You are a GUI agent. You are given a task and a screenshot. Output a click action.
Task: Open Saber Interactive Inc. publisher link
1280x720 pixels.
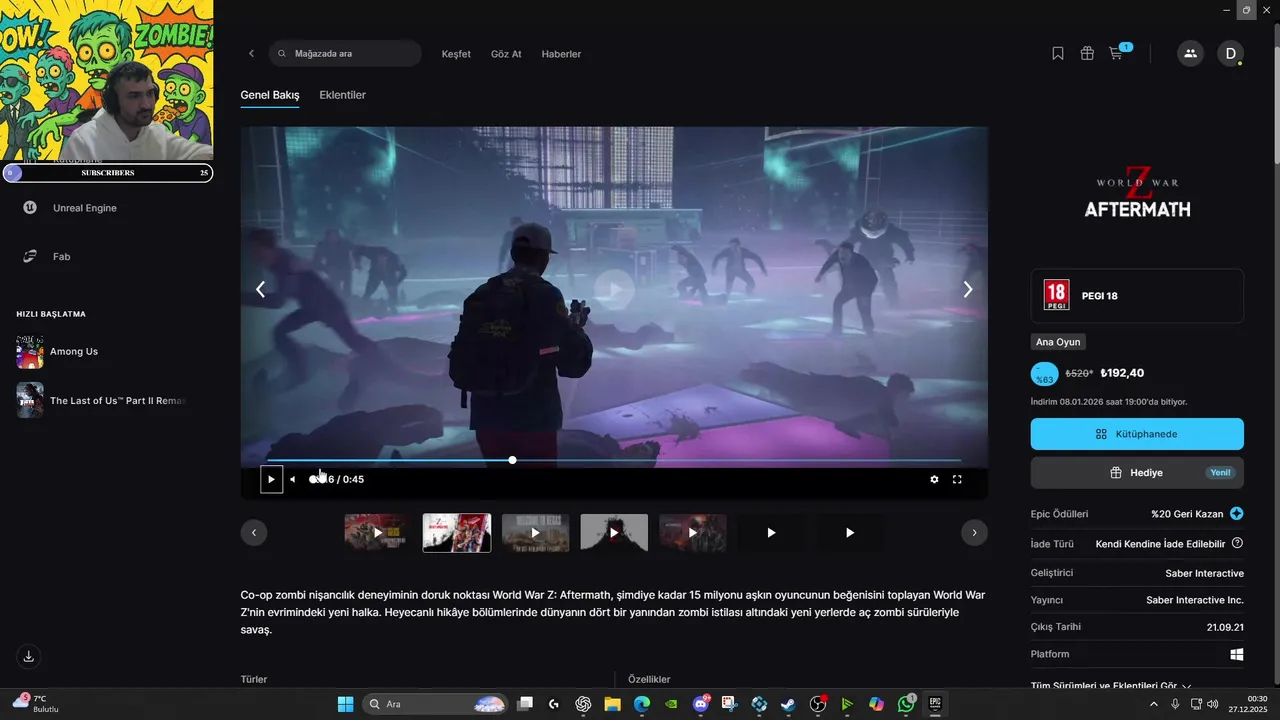point(1195,600)
